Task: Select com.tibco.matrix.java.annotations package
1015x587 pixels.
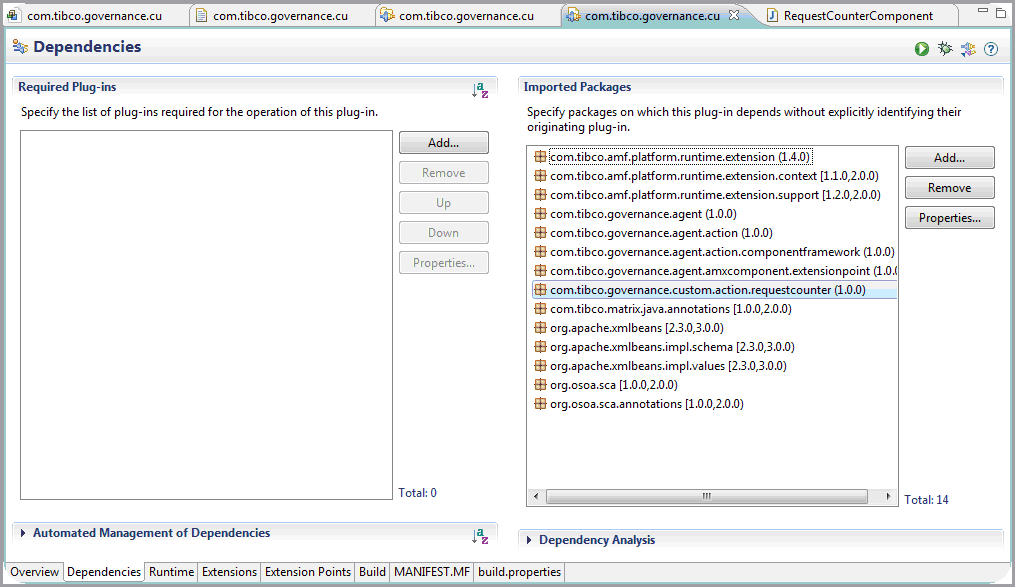Action: pyautogui.click(x=670, y=309)
